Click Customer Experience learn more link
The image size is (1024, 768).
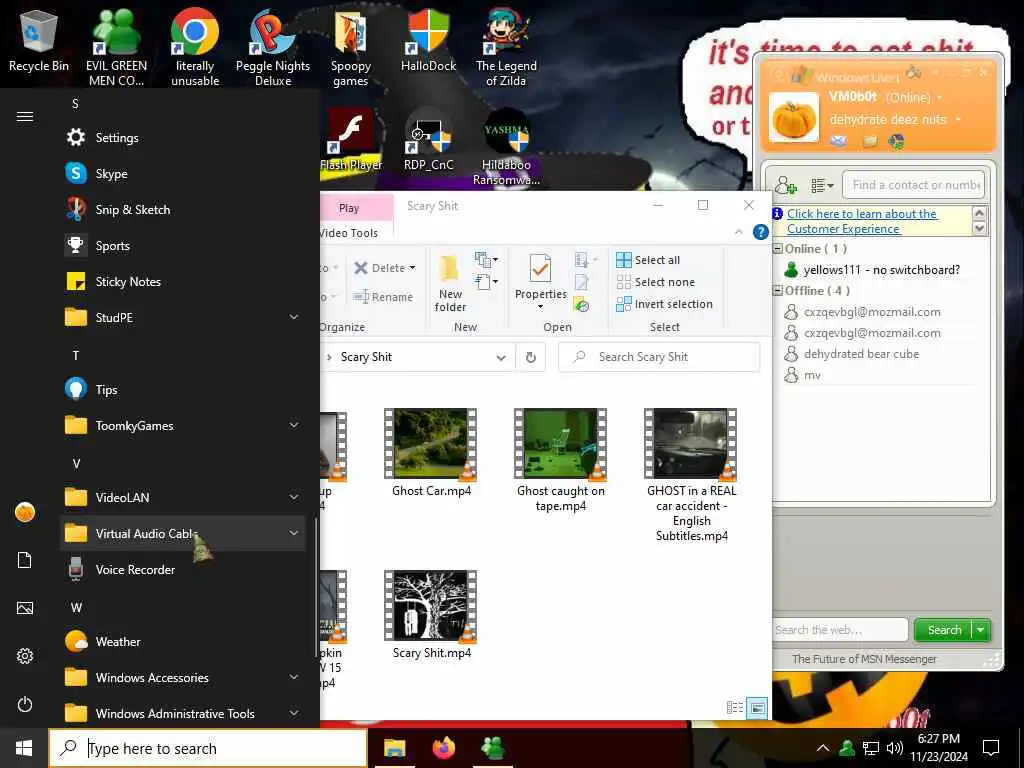coord(862,221)
